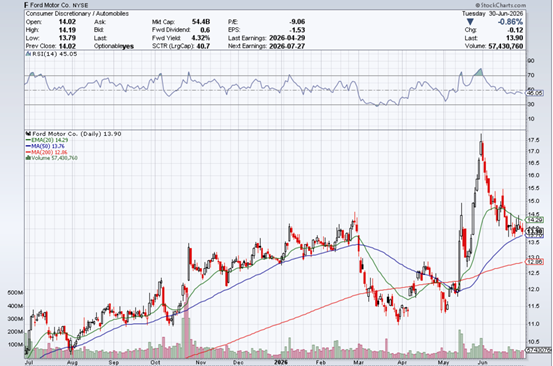The width and height of the screenshot is (553, 366).
Task: Click the Next Earnings date 2026-07-27
Action: 287,46
